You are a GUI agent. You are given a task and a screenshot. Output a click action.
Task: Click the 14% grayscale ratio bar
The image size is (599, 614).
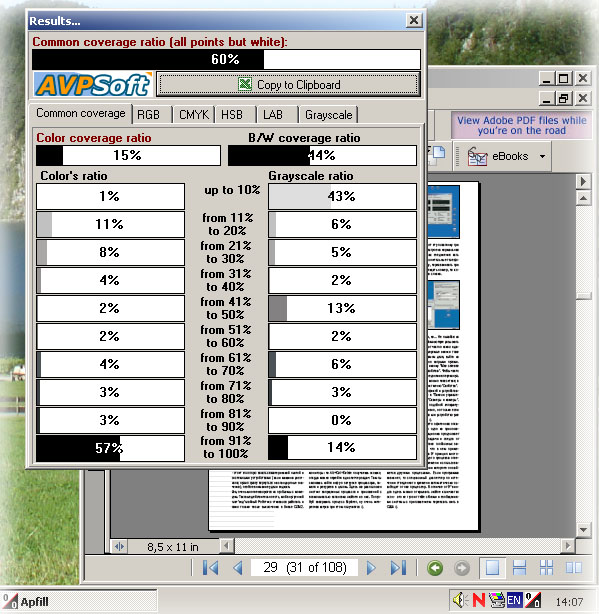point(342,448)
